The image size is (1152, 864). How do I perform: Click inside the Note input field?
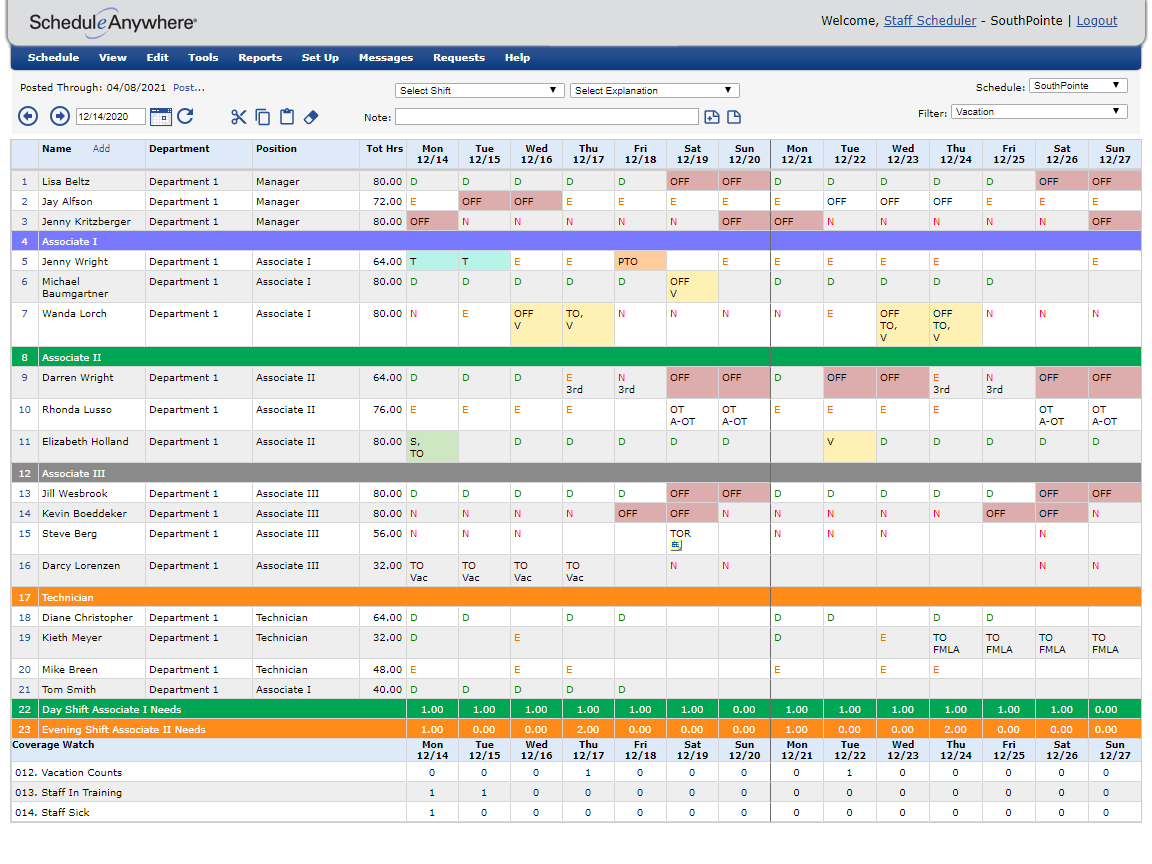point(546,117)
